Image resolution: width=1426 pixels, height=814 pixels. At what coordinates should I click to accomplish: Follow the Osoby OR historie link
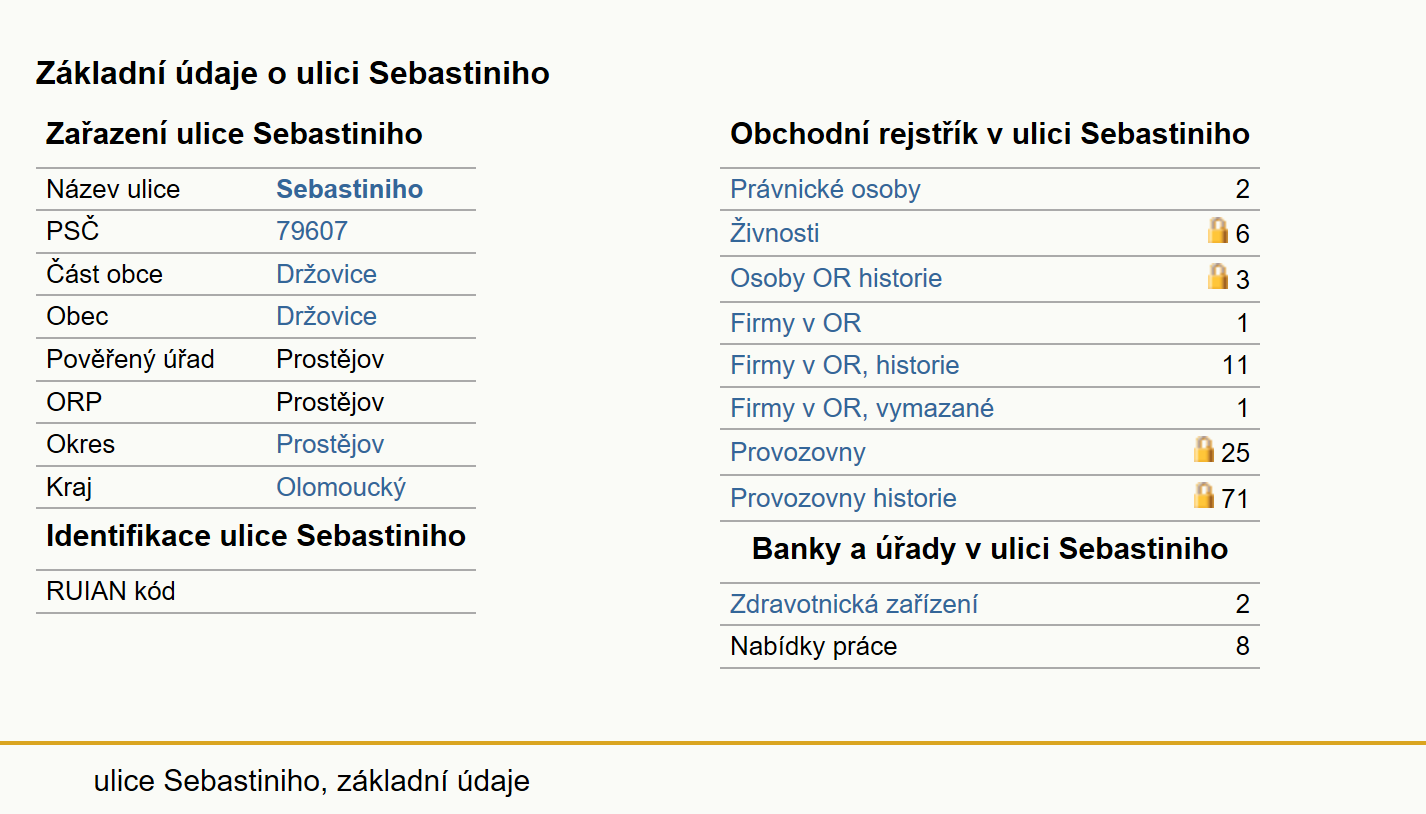836,278
